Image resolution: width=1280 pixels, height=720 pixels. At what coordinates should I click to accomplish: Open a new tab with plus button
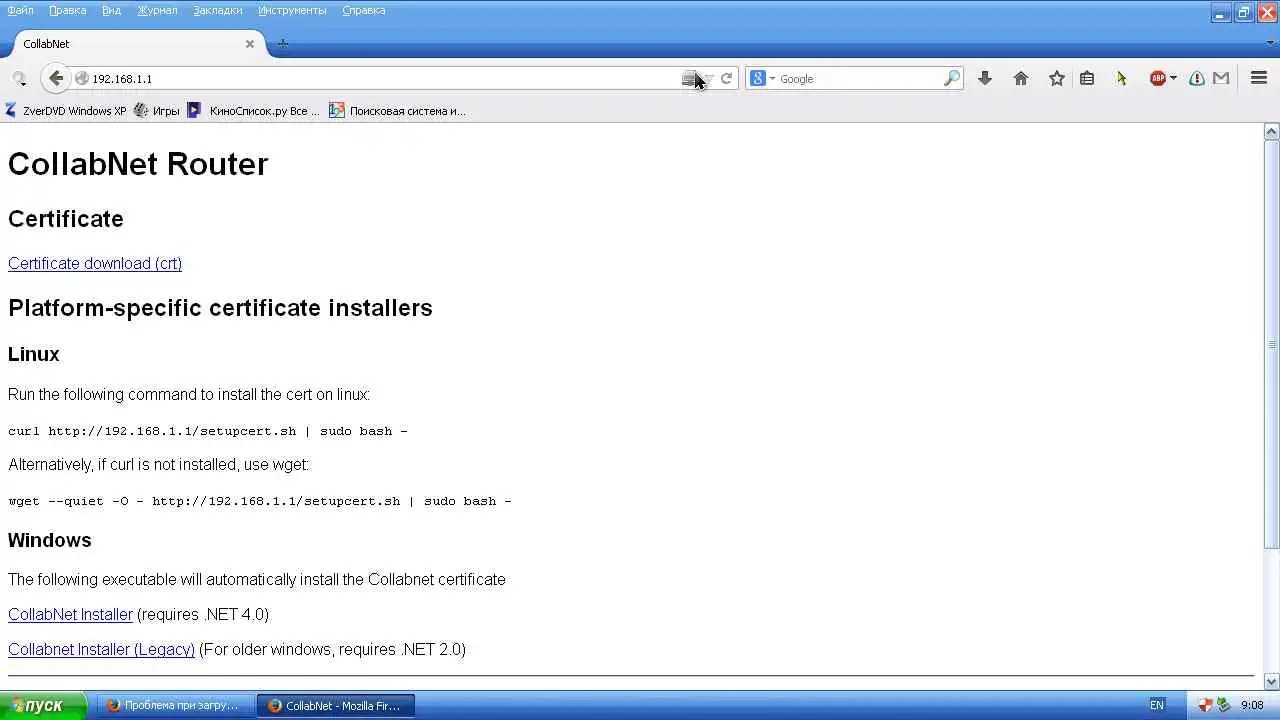tap(283, 44)
